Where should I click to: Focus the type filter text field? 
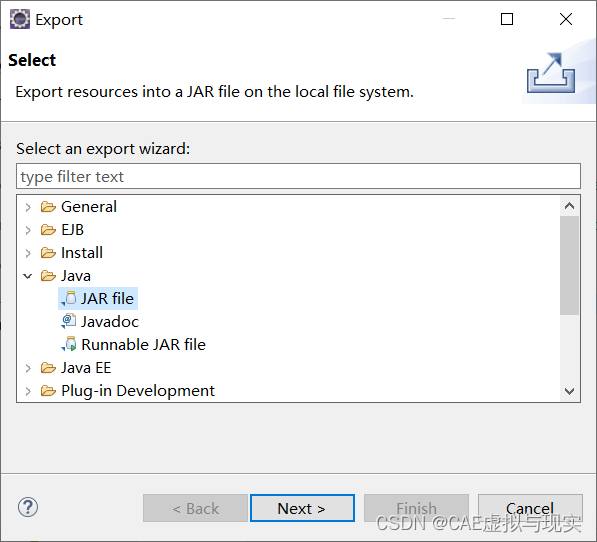298,176
